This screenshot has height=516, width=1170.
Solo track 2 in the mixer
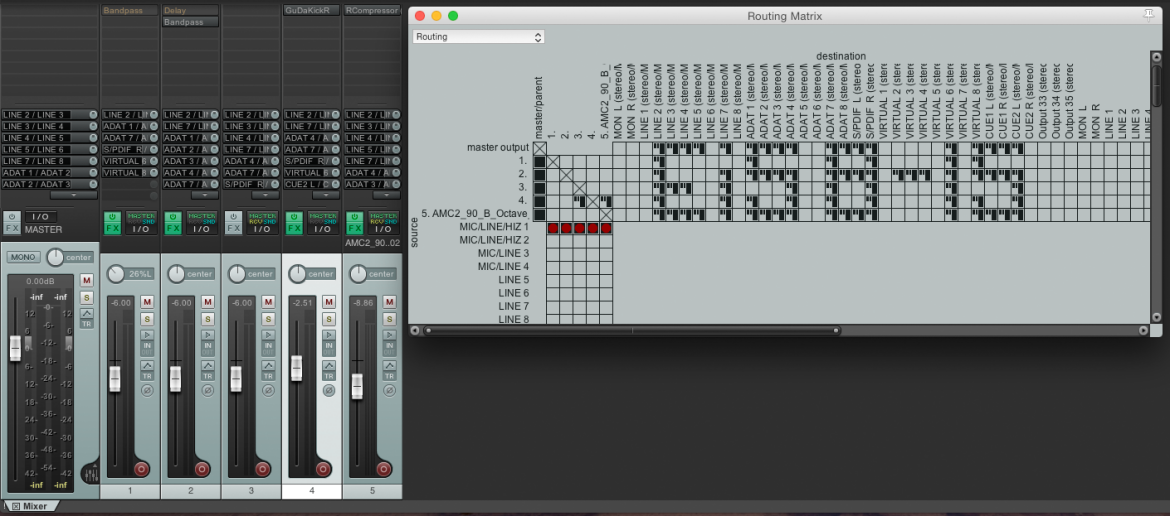click(207, 319)
